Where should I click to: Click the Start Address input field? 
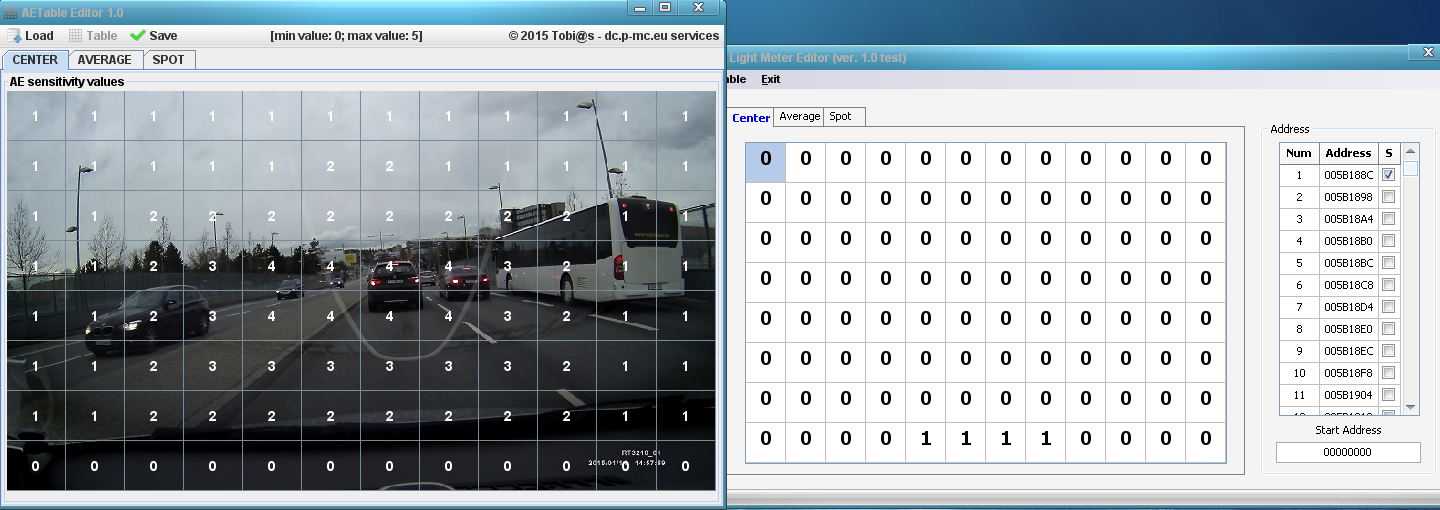1347,452
